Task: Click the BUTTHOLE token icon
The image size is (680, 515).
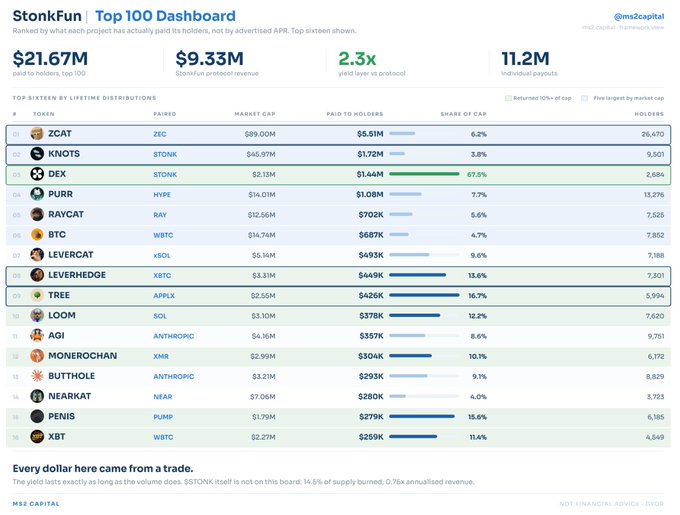Action: [x=37, y=376]
